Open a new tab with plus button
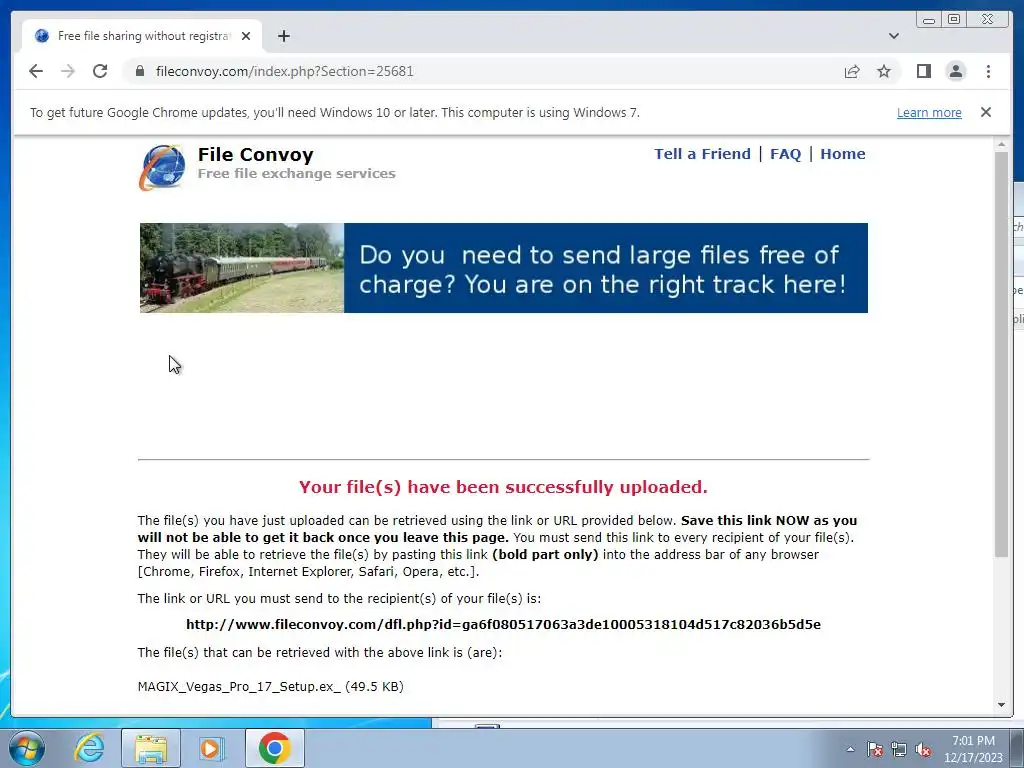 283,36
